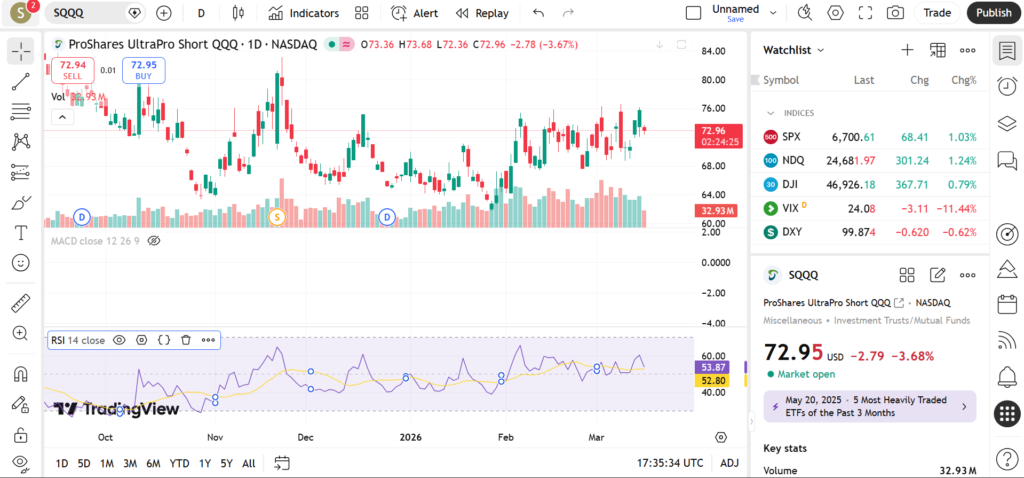Collapse the INDICES section
1024x478 pixels.
(x=771, y=113)
